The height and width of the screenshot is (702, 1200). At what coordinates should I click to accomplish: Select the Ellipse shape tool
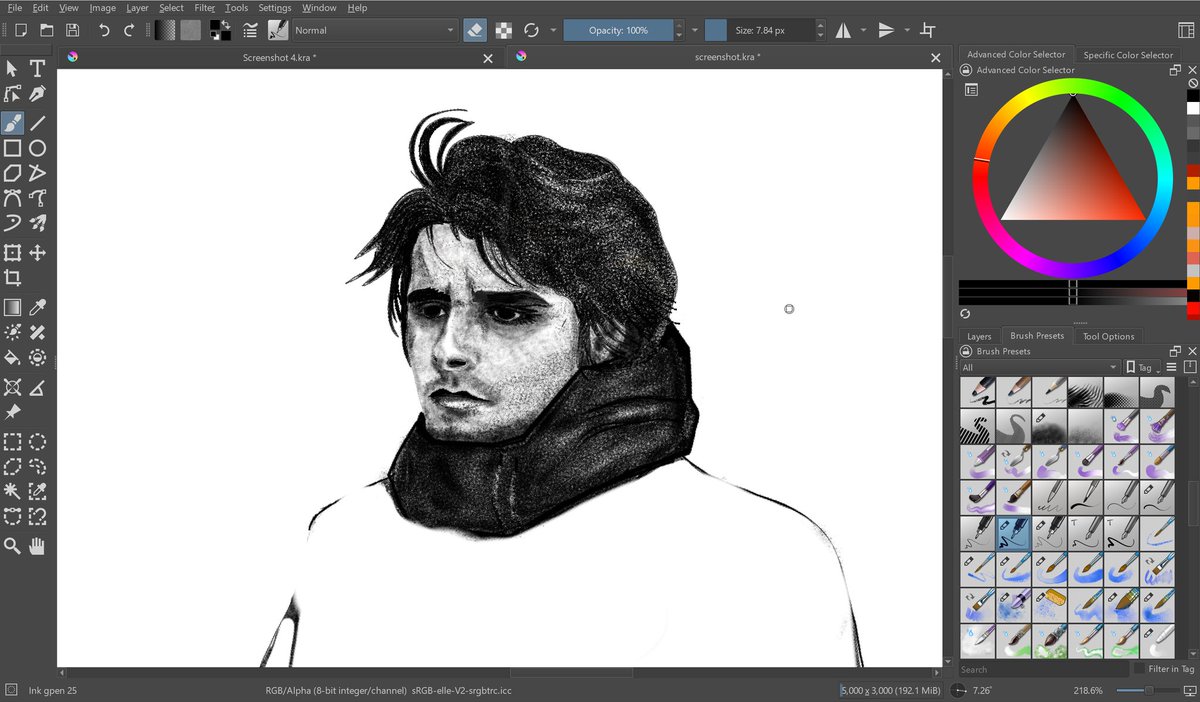[x=37, y=148]
